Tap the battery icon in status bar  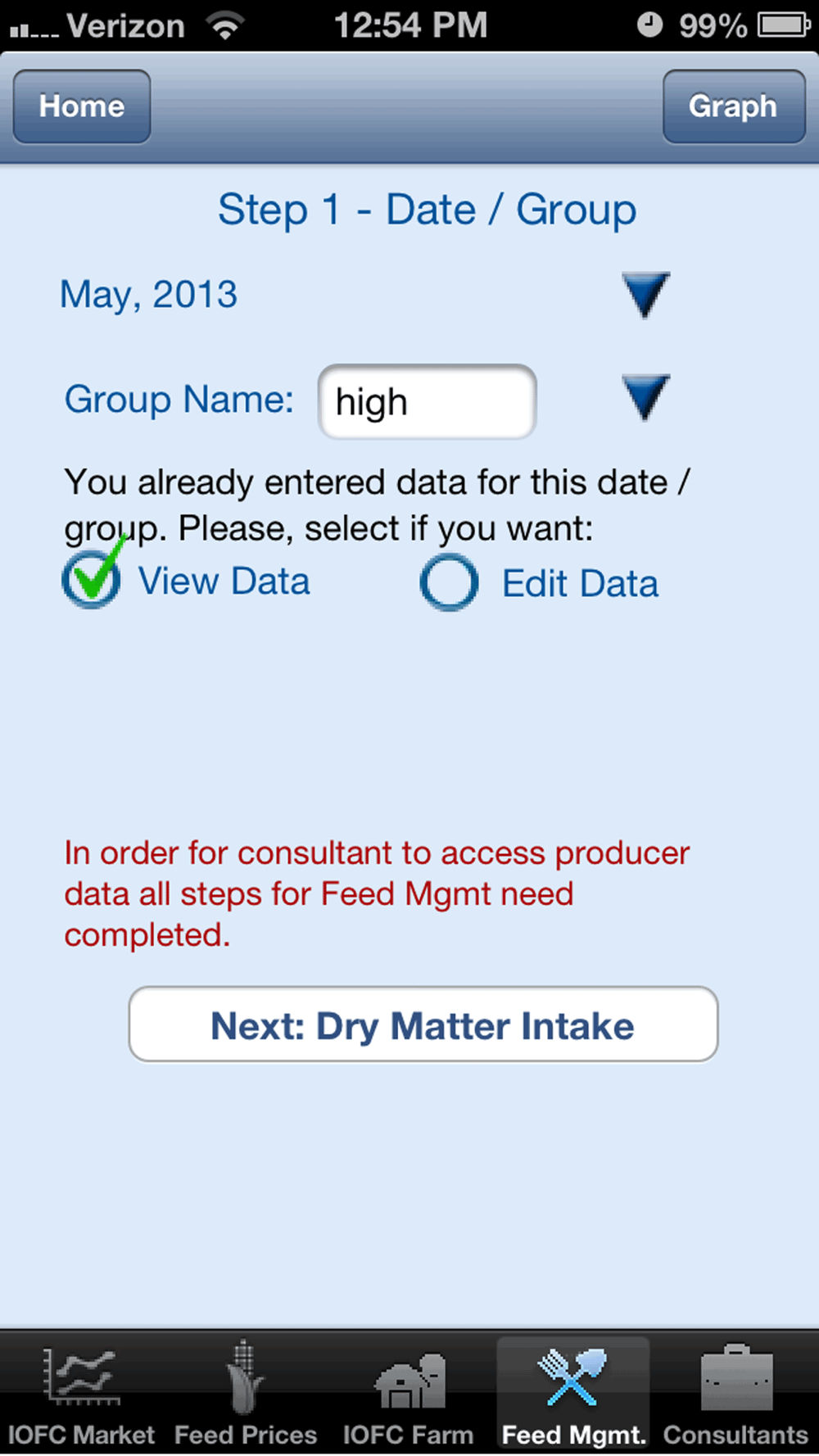784,25
